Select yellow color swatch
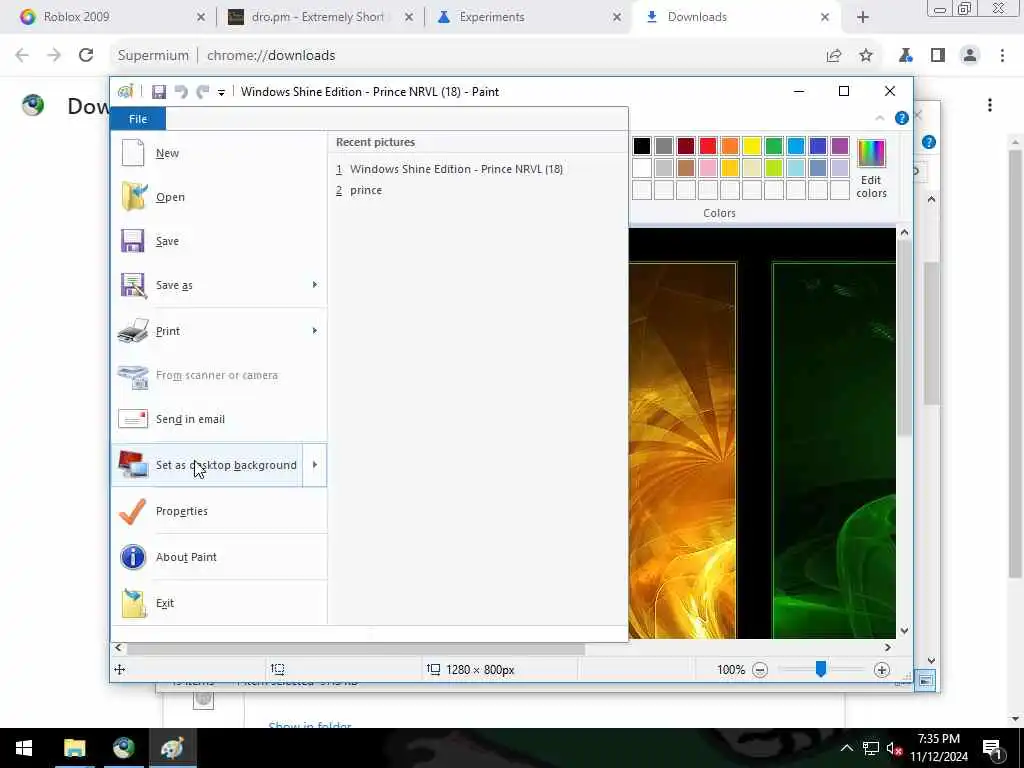This screenshot has height=768, width=1024. [x=752, y=146]
